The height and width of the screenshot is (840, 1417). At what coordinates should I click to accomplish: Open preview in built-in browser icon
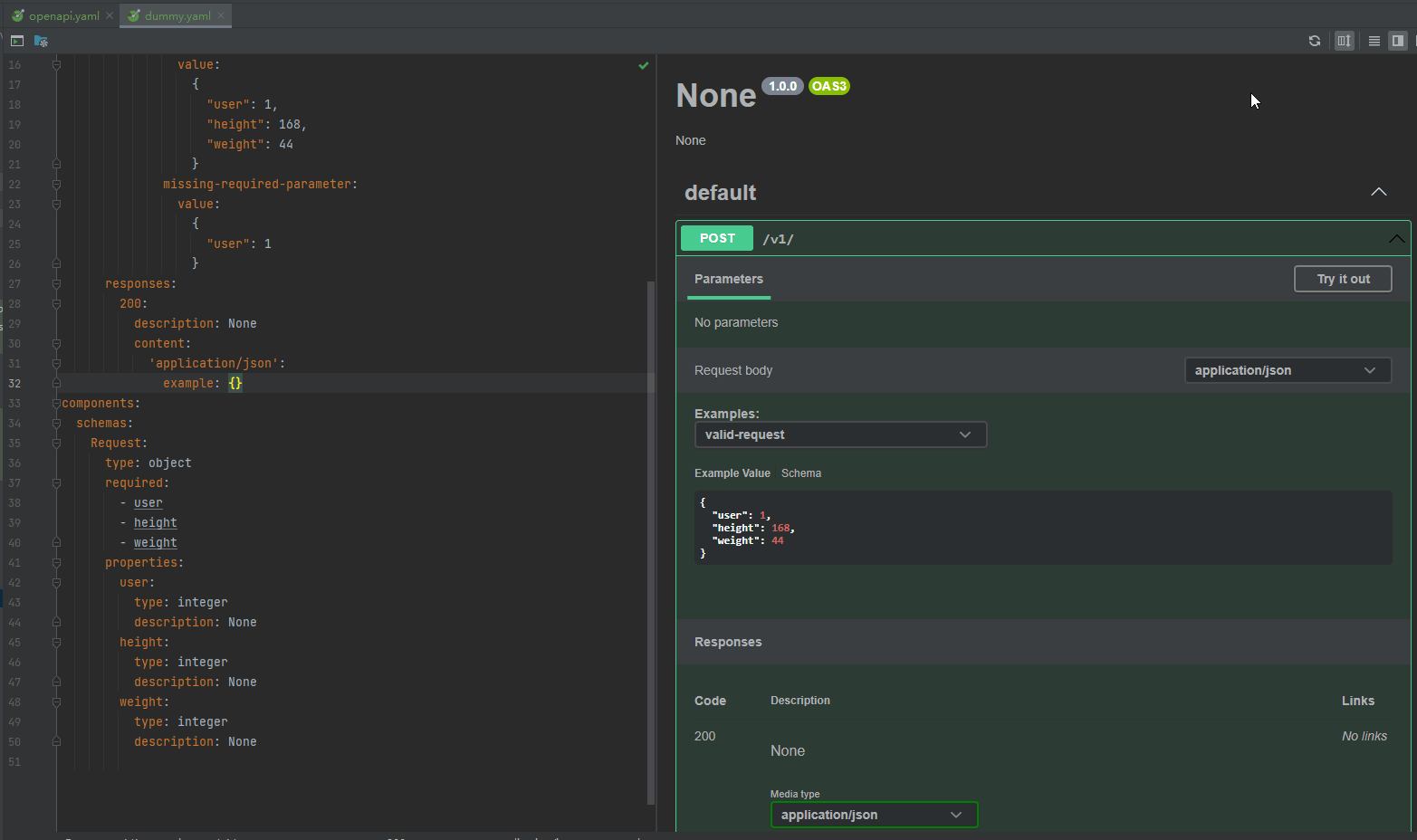click(17, 41)
